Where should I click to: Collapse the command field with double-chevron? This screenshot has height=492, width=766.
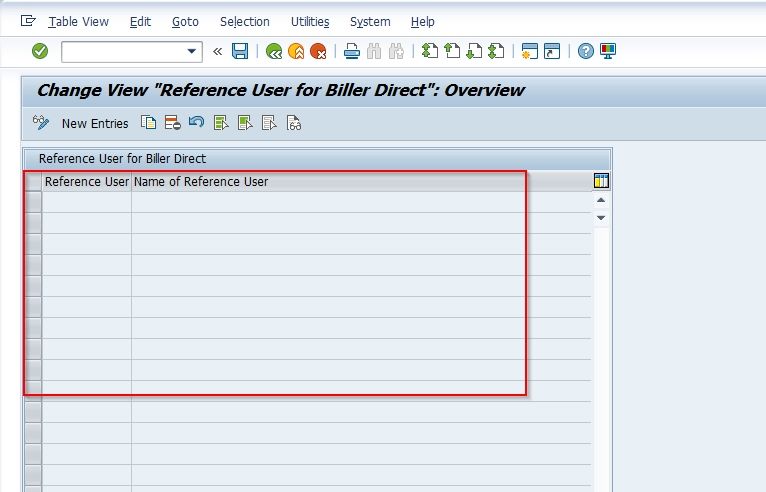218,51
